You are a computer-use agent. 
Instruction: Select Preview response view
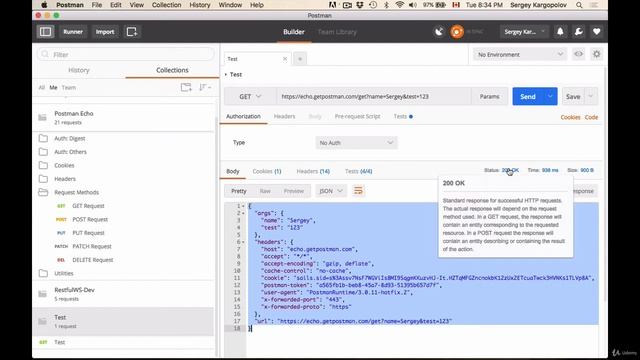tap(294, 191)
